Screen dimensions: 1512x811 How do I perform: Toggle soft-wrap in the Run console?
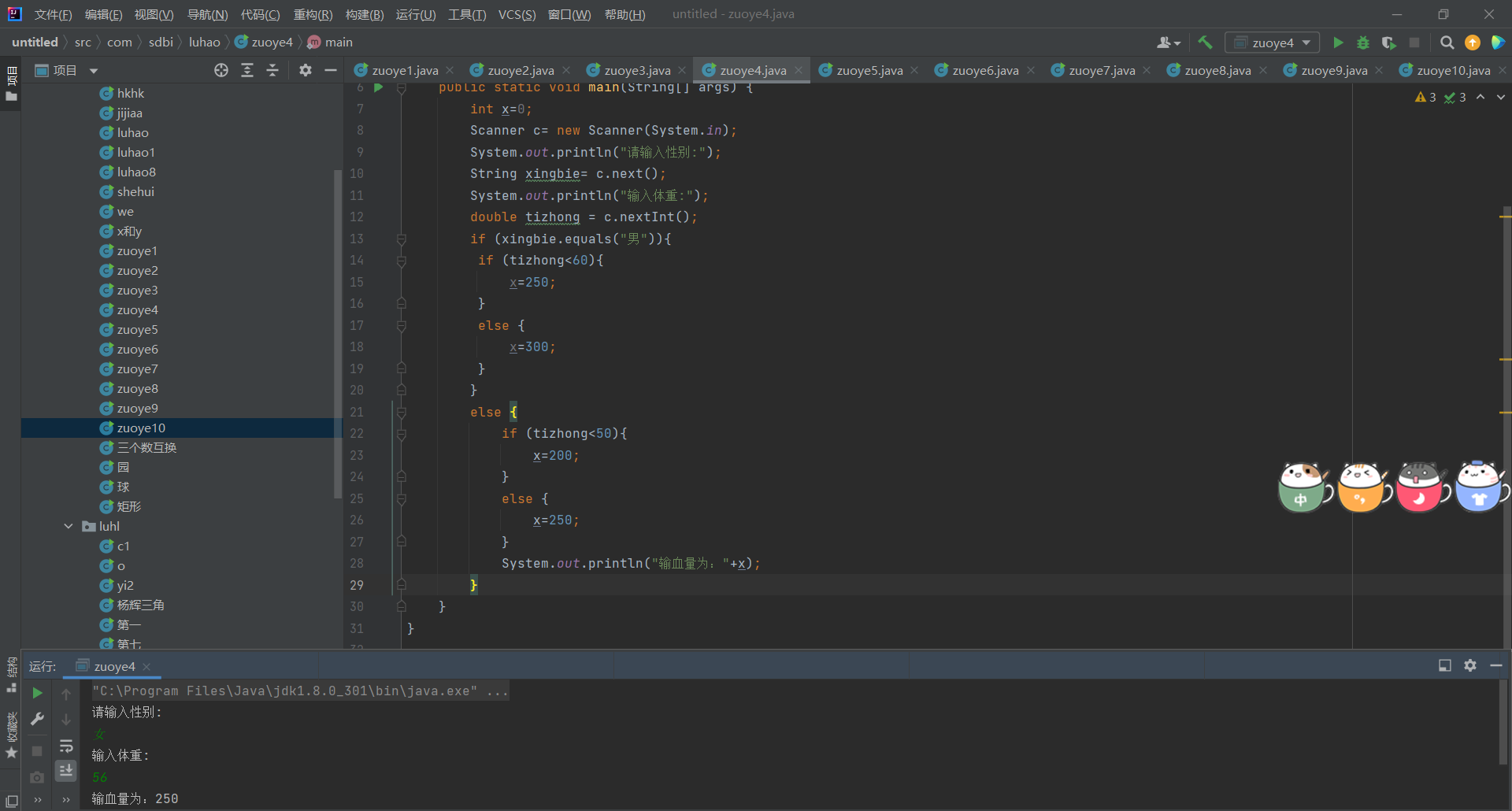tap(66, 746)
